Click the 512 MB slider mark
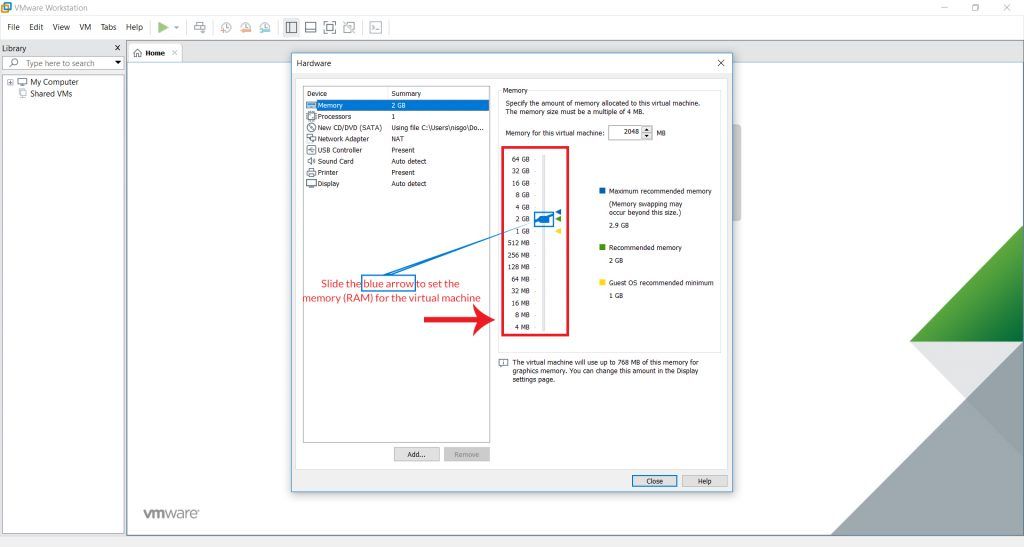Screen dimensions: 1024x547 519,243
